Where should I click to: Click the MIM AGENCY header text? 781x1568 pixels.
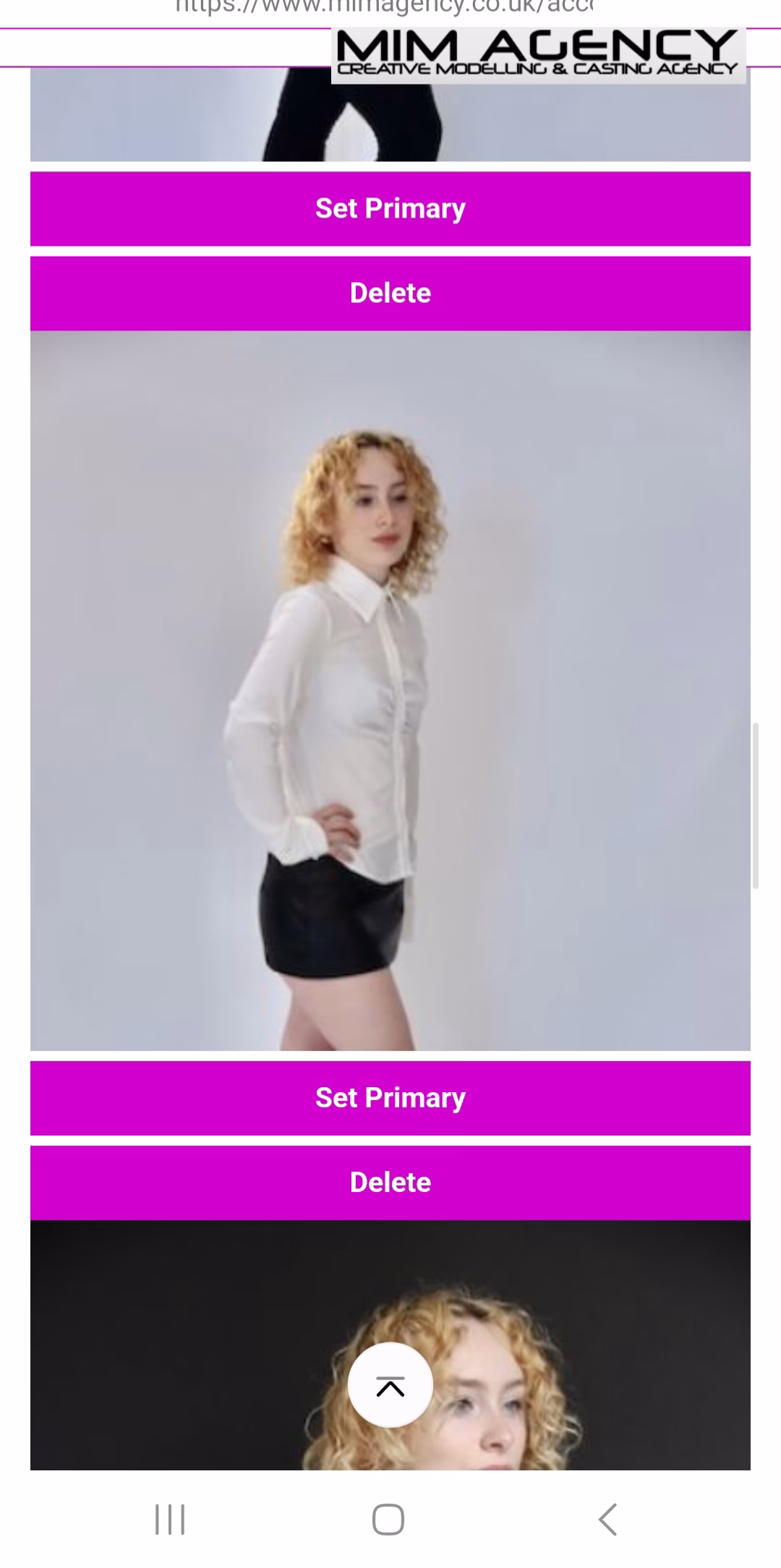pyautogui.click(x=537, y=45)
